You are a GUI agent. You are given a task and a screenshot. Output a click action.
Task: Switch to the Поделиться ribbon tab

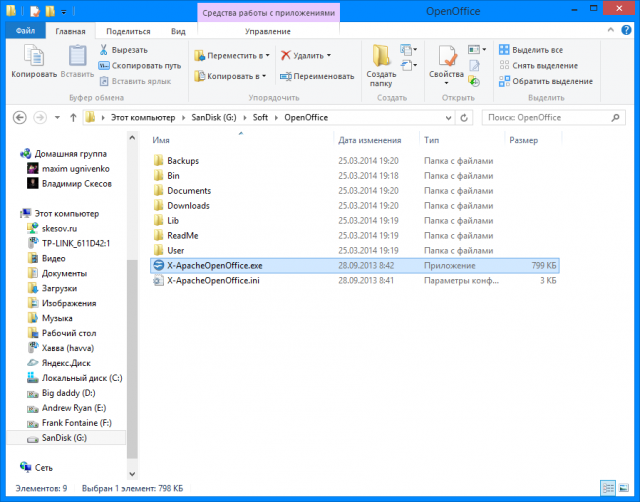pyautogui.click(x=128, y=31)
